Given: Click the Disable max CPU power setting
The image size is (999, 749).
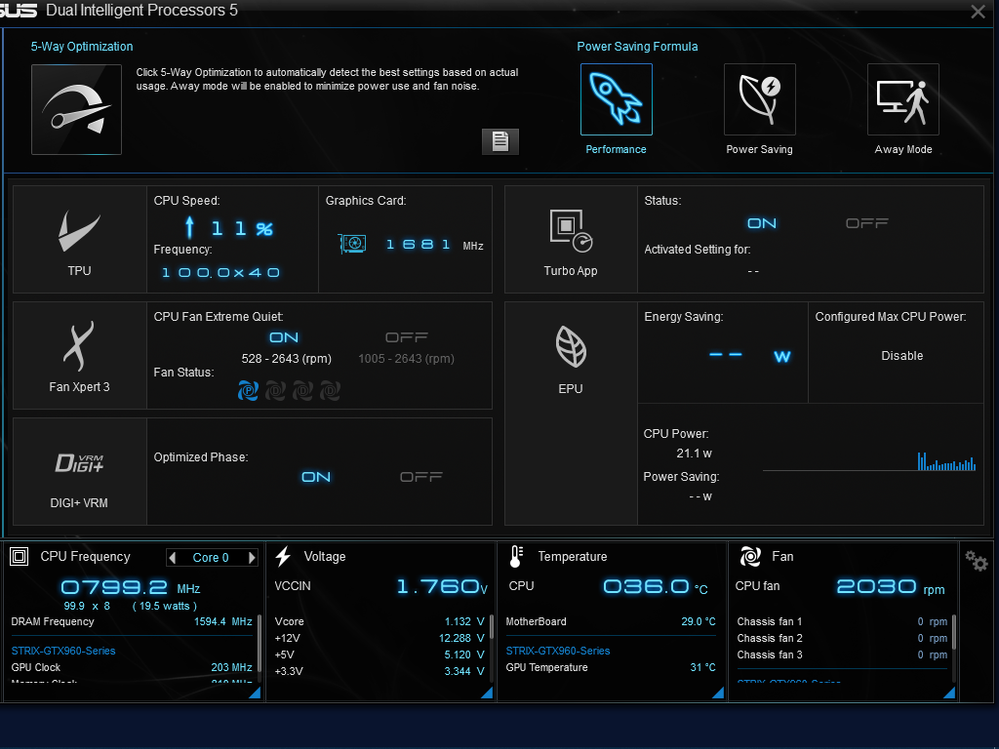Looking at the screenshot, I should tap(902, 356).
